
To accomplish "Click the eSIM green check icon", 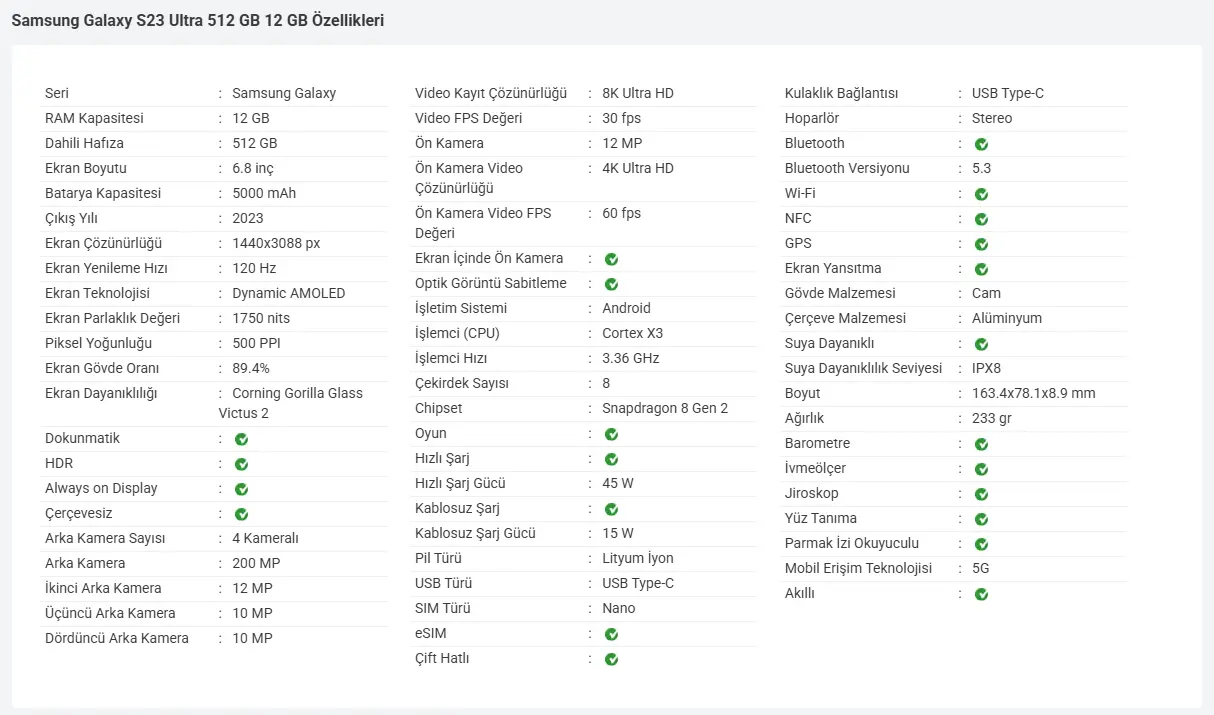I will (x=611, y=634).
